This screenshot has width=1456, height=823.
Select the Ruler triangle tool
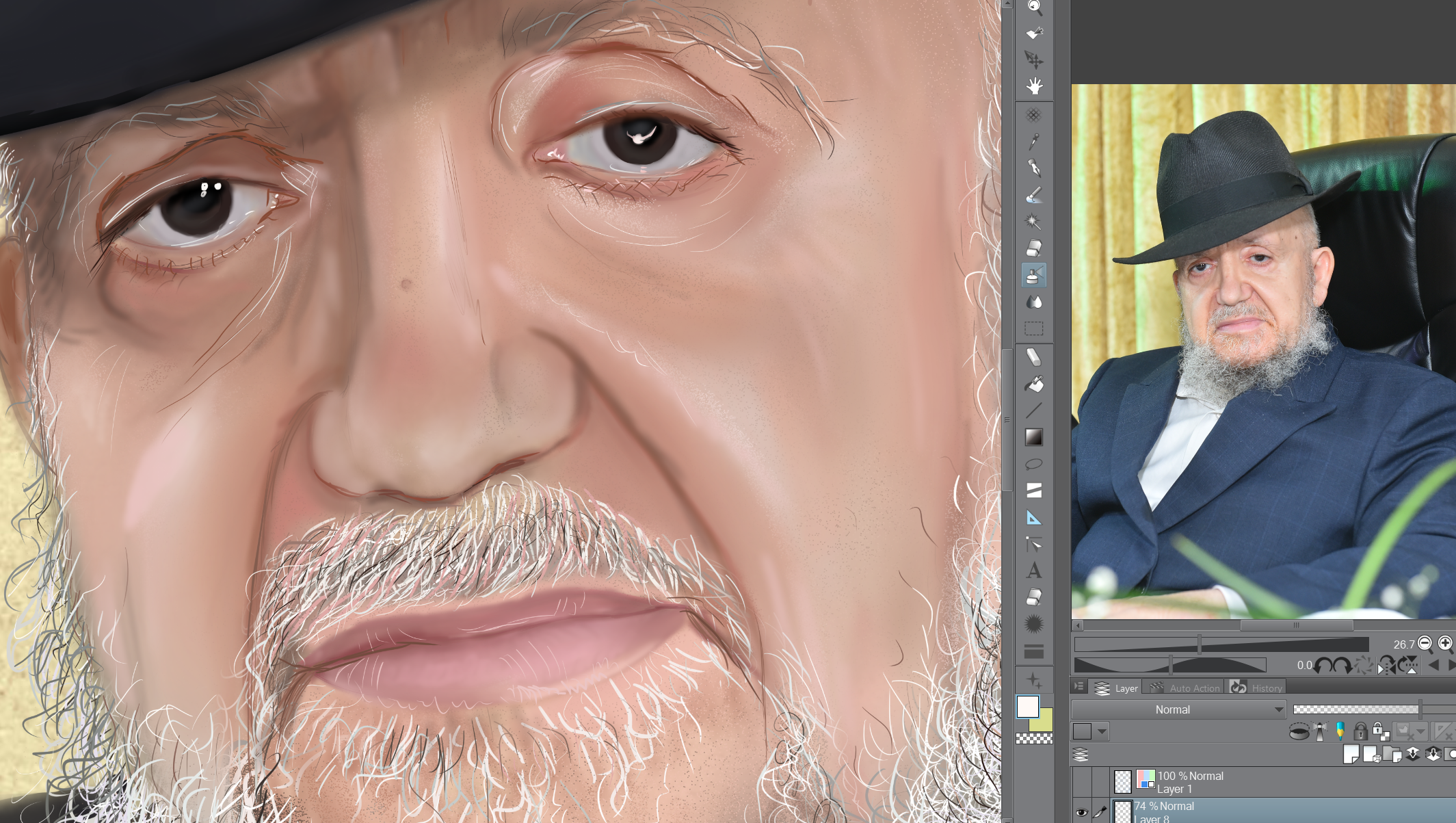click(1034, 518)
